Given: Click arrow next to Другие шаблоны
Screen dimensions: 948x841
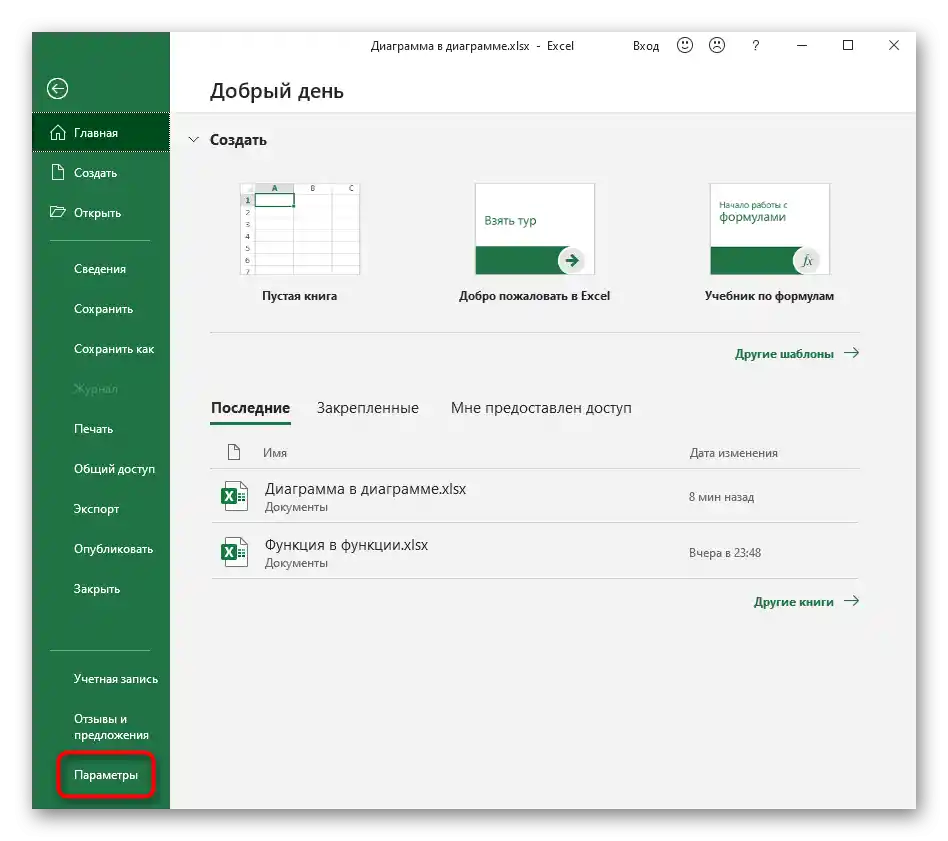Looking at the screenshot, I should (x=851, y=353).
